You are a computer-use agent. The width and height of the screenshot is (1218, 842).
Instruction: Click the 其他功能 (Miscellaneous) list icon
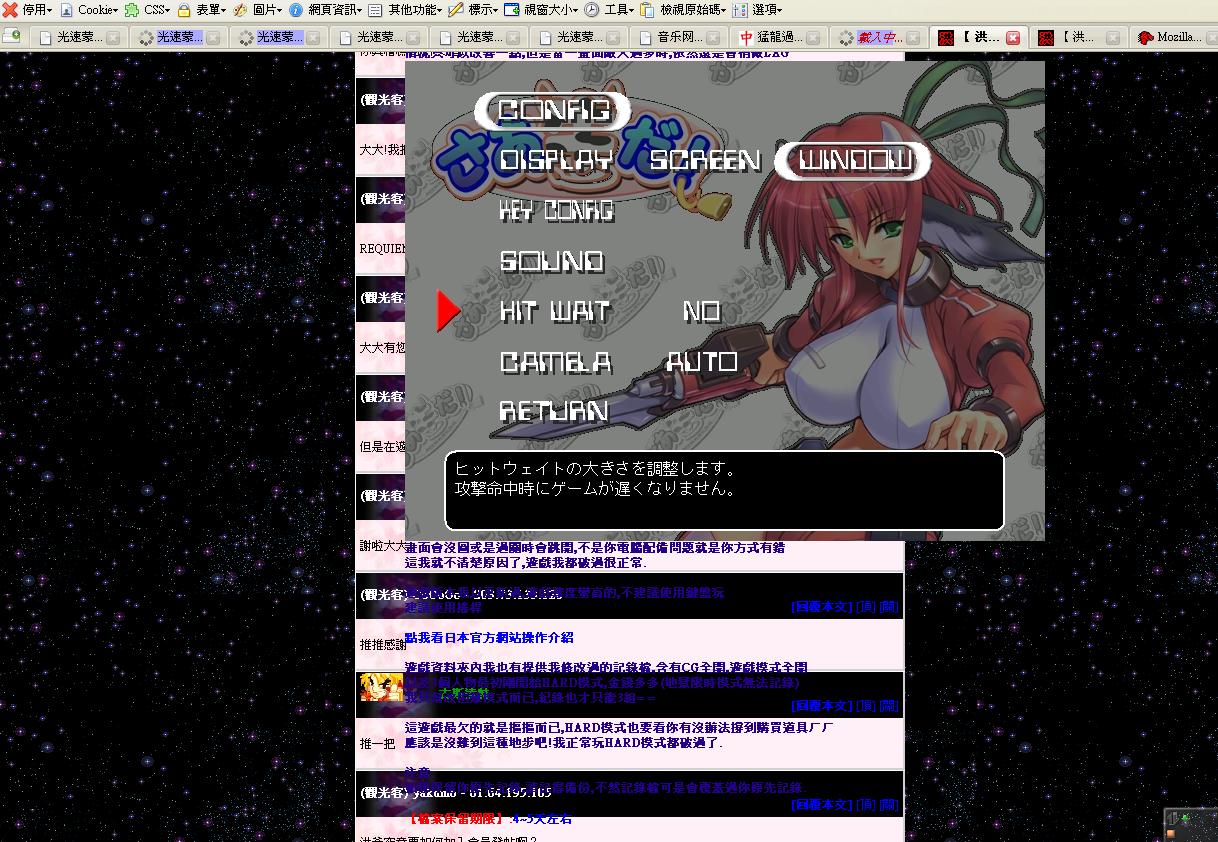[376, 10]
